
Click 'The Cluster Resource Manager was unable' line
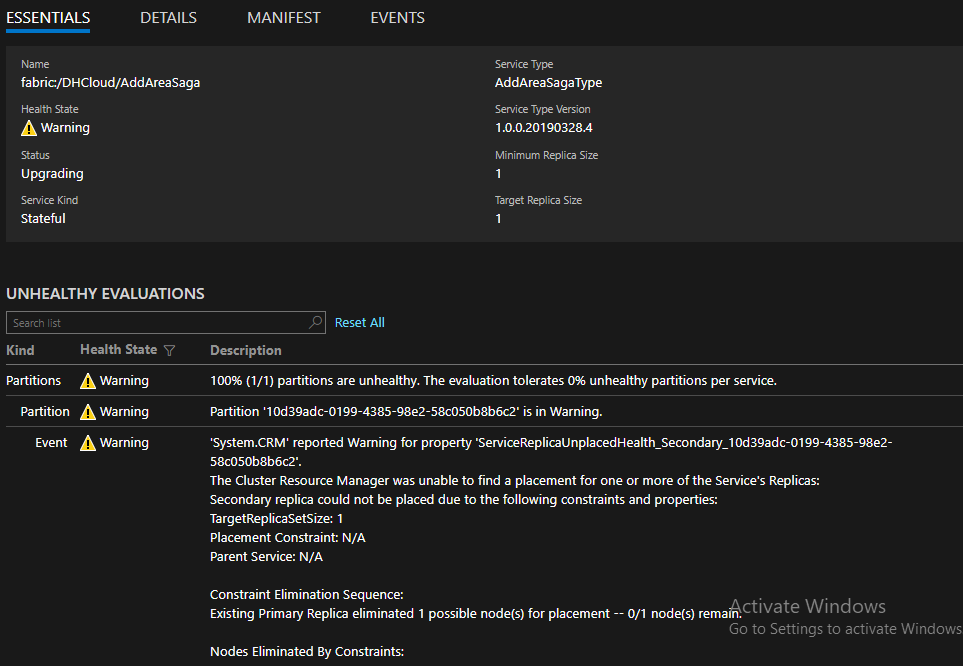pyautogui.click(x=515, y=480)
